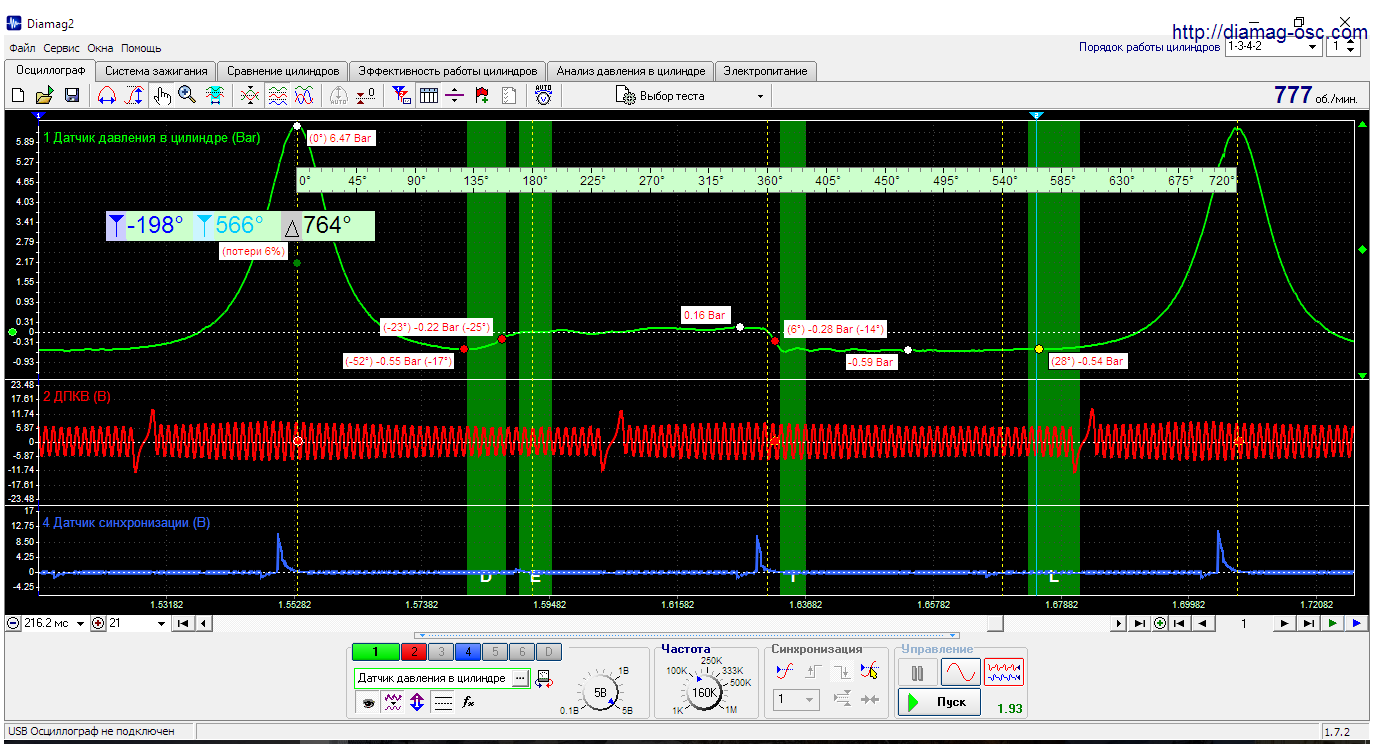
Task: Switch to Анализ давления в цилиндре tab
Action: pyautogui.click(x=631, y=71)
